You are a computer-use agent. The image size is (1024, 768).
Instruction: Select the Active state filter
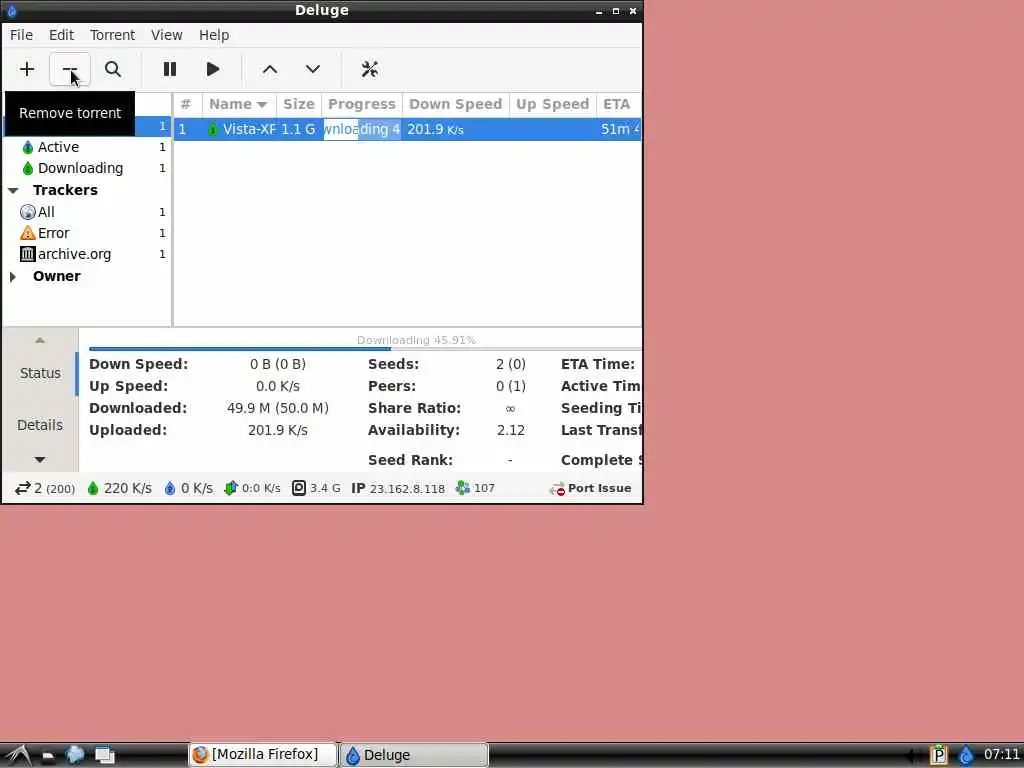pos(87,147)
